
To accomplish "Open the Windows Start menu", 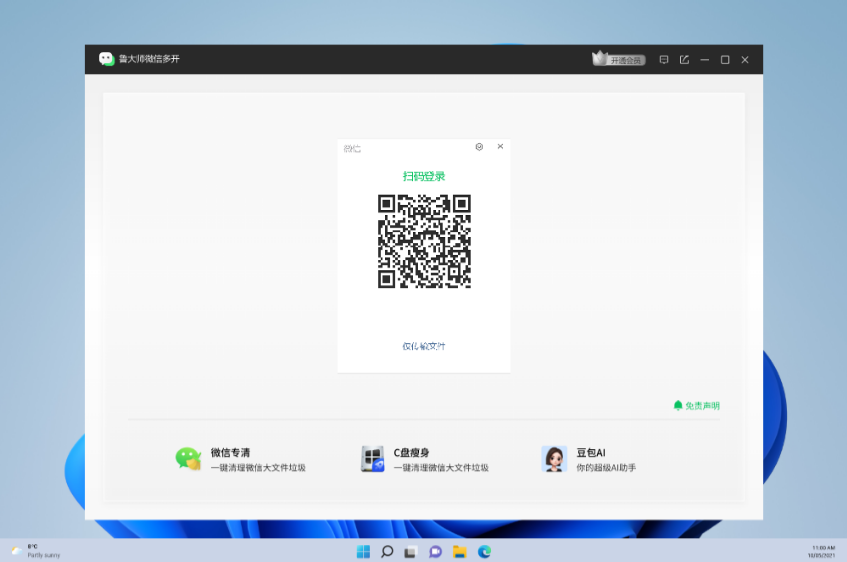I will coord(364,552).
